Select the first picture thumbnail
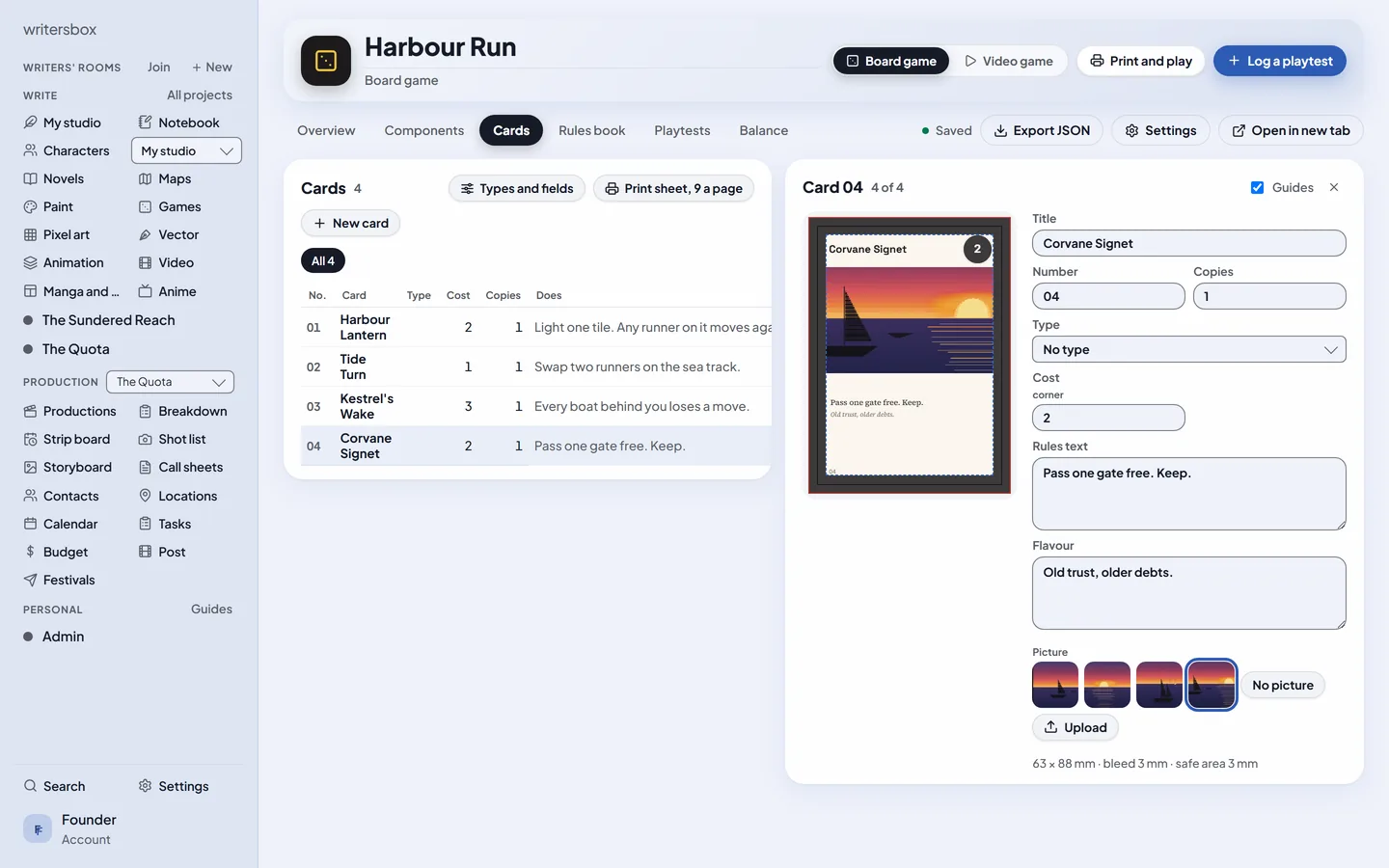 coord(1055,685)
